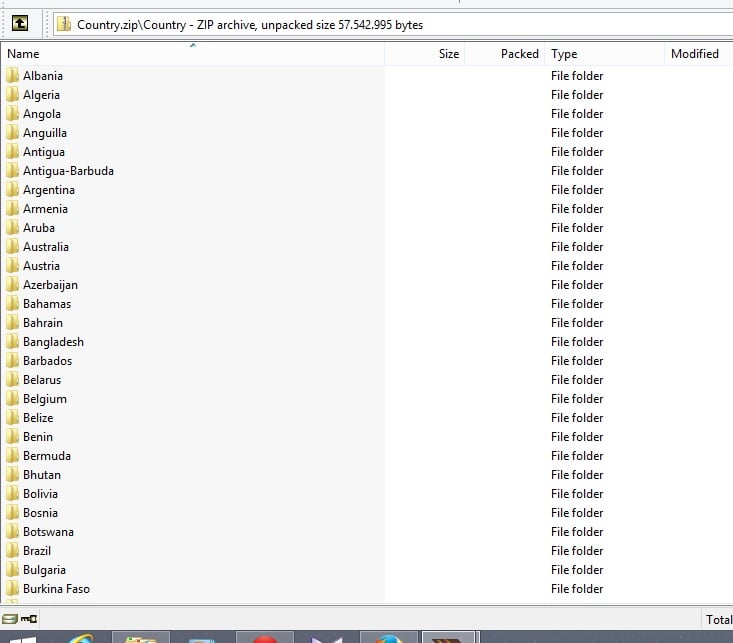
Task: Click the Anguilla folder icon
Action: 13,132
